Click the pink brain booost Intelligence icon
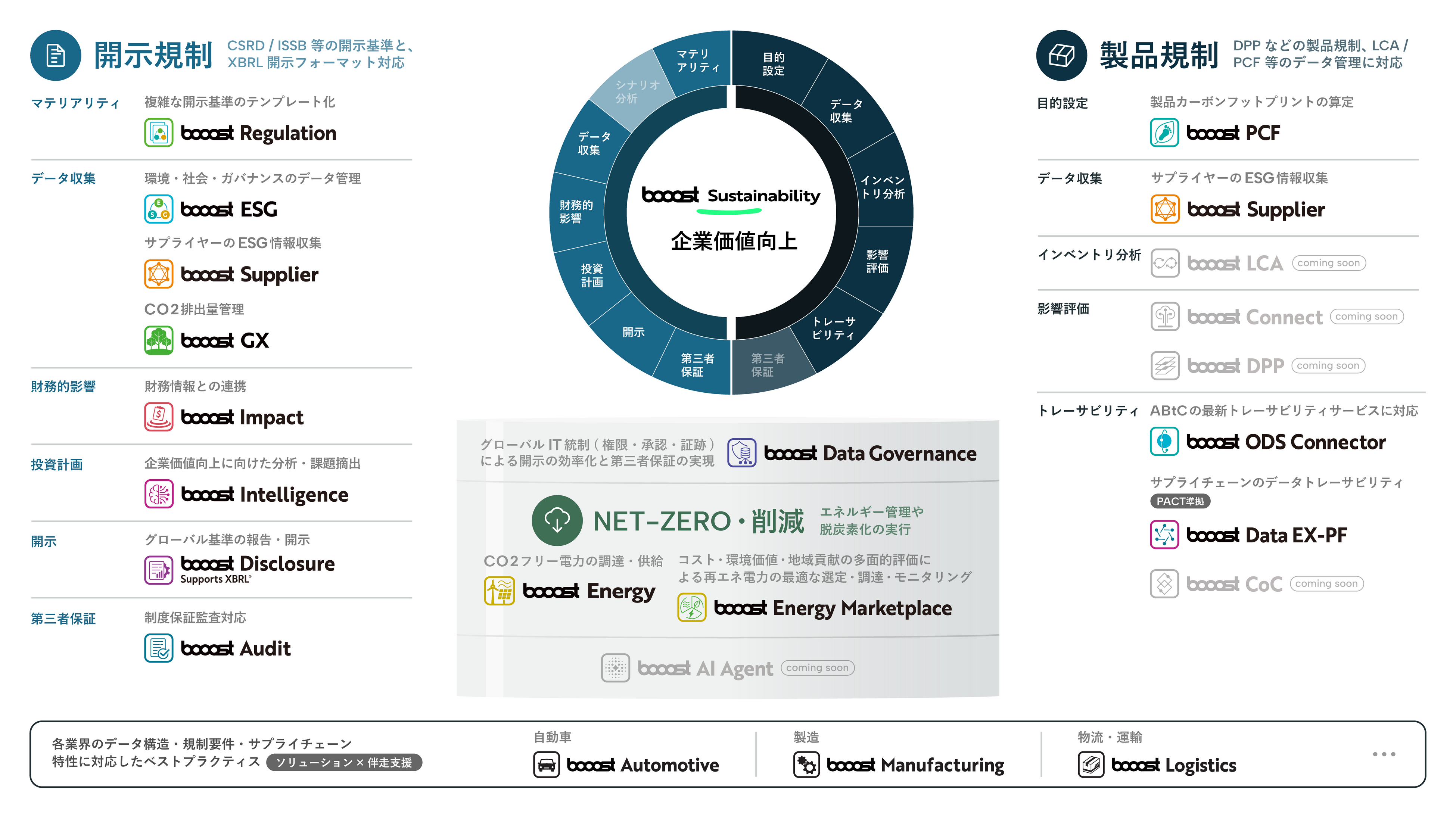 click(159, 494)
